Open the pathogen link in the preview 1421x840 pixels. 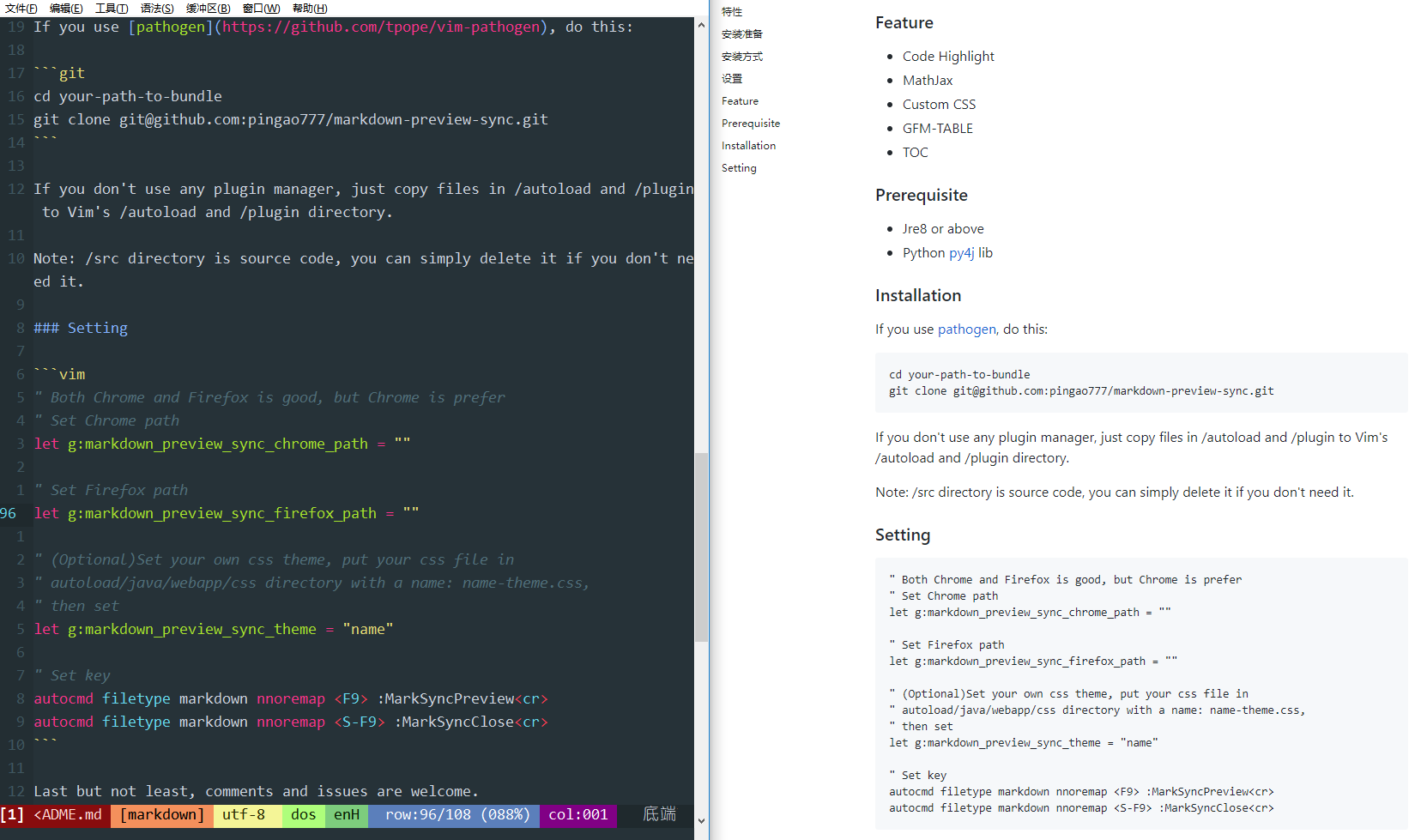tap(967, 329)
